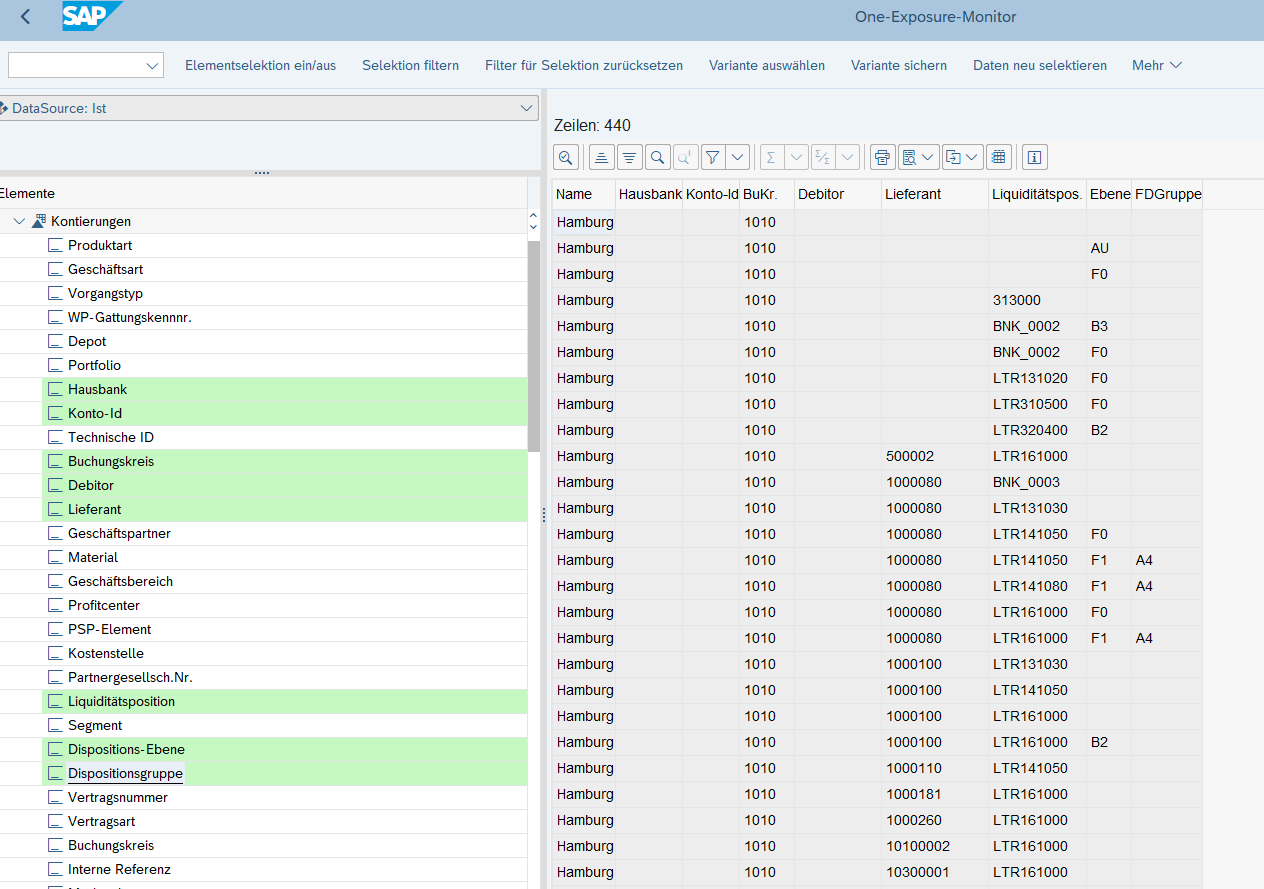Viewport: 1264px width, 889px height.
Task: Go back using the arrow beside SAP logo
Action: pos(25,17)
